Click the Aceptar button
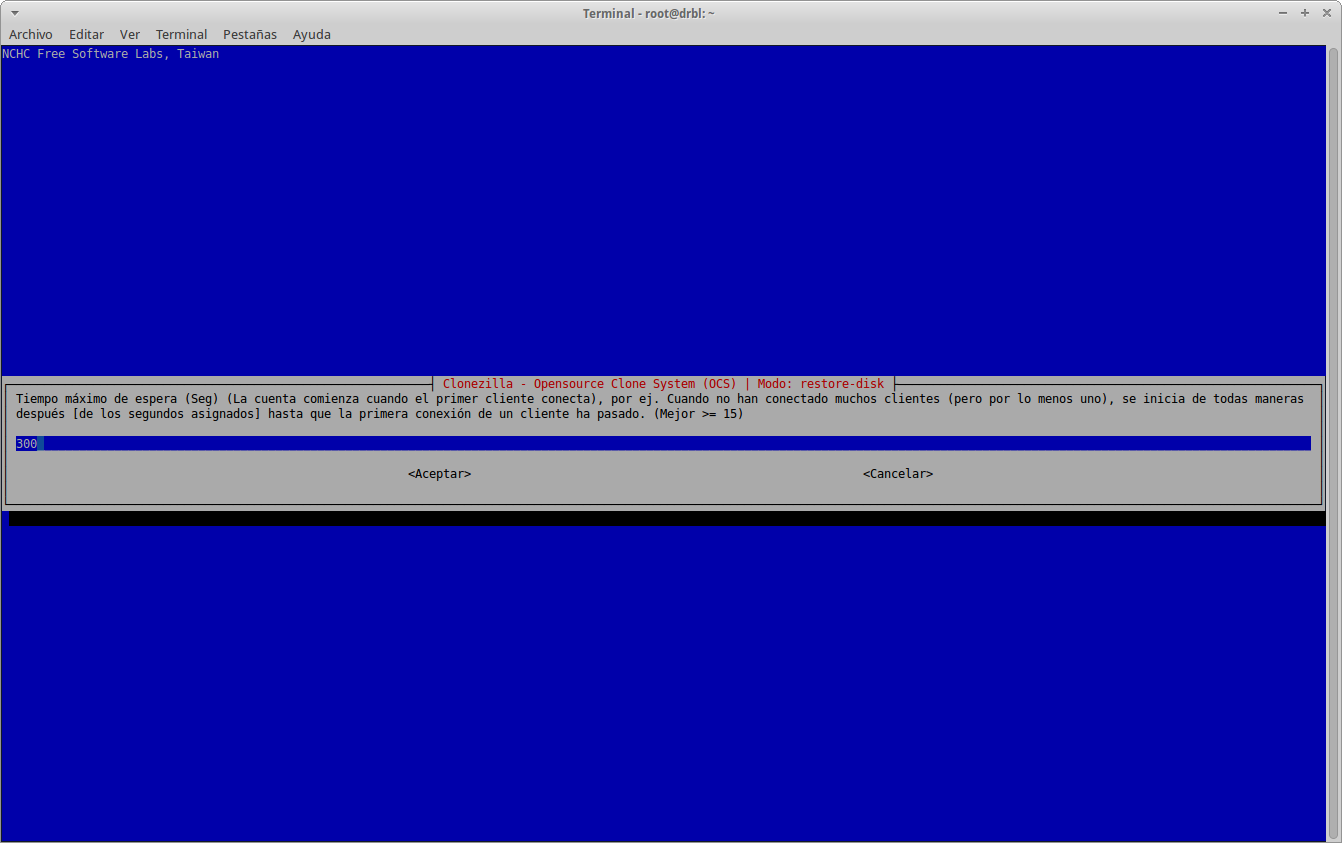The height and width of the screenshot is (843, 1342). (x=439, y=474)
